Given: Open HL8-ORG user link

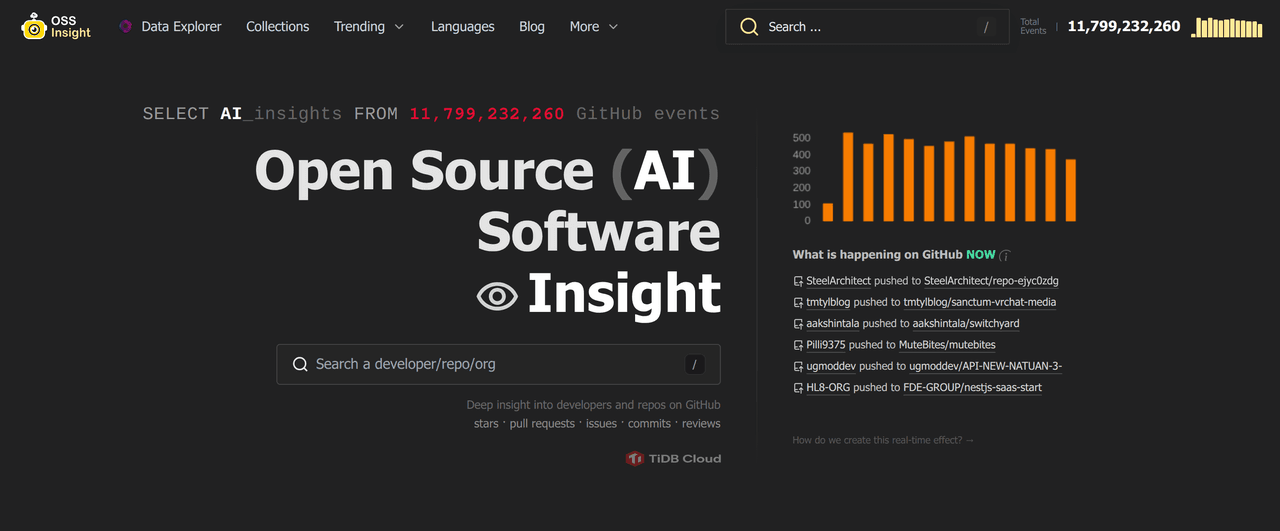Looking at the screenshot, I should tap(828, 388).
